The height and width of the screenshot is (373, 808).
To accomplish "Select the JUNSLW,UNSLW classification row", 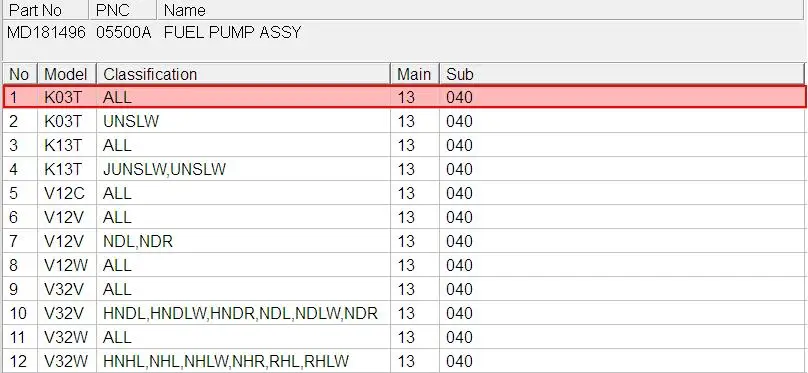I will (x=404, y=169).
